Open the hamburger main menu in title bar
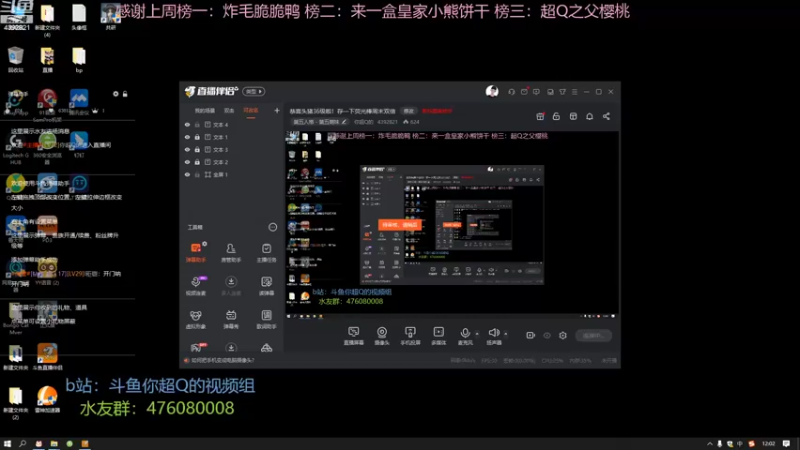 [574, 92]
